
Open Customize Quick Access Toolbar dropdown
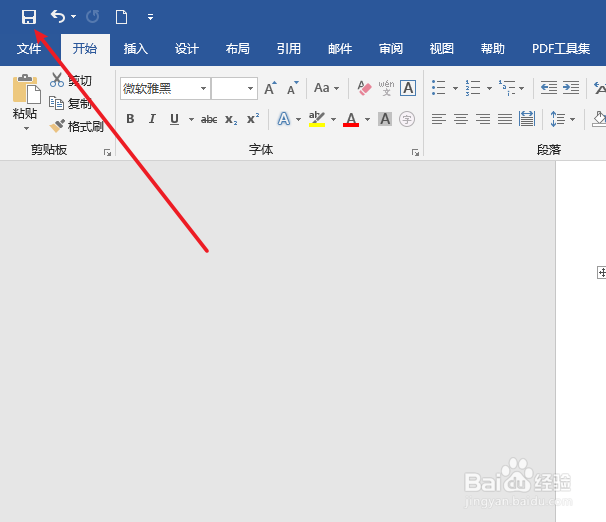click(150, 17)
